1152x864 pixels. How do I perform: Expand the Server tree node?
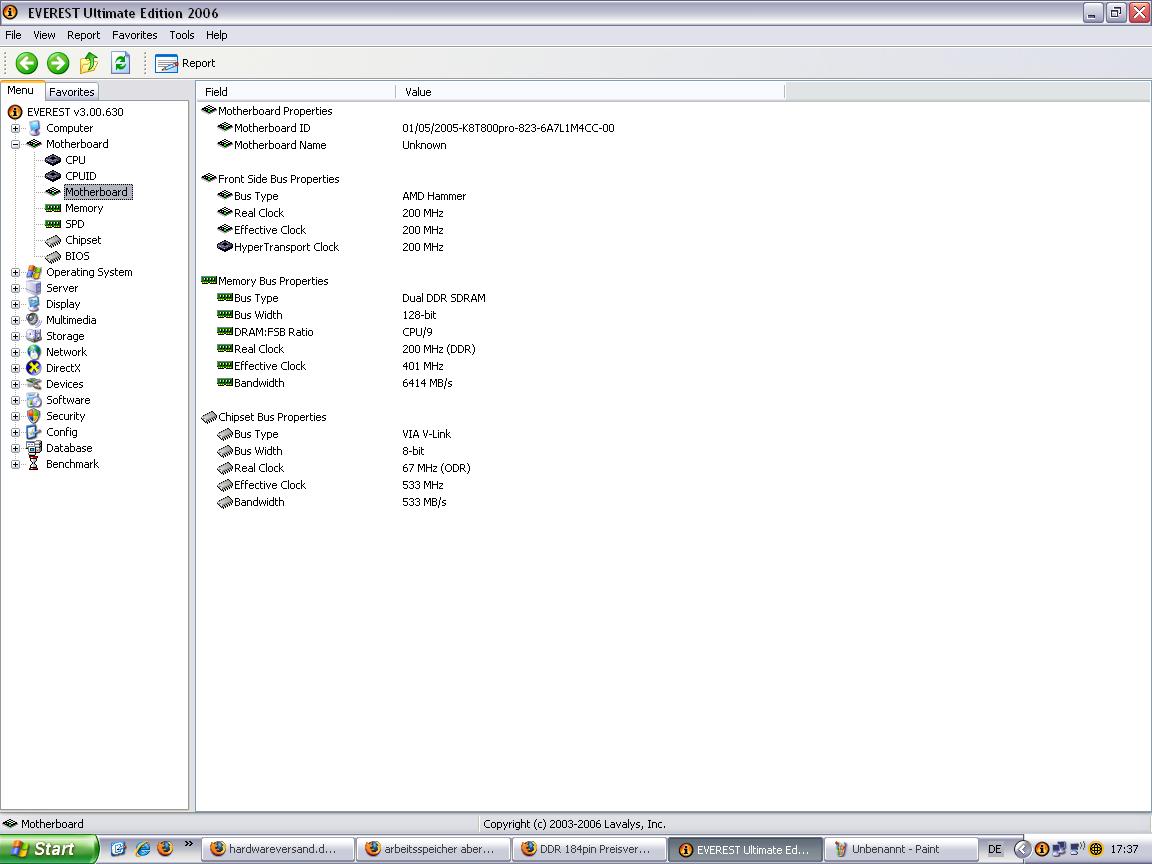click(15, 289)
